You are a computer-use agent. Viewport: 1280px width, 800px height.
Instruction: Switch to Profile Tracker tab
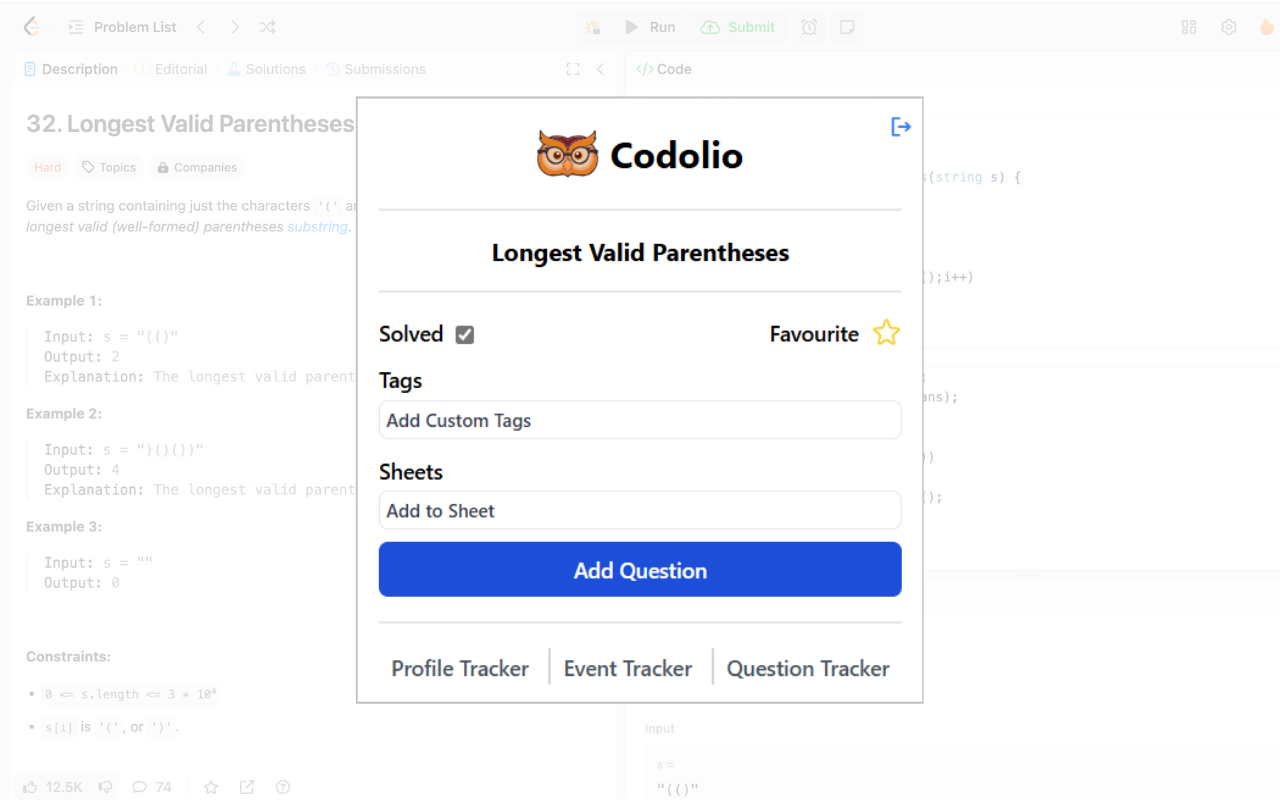460,668
